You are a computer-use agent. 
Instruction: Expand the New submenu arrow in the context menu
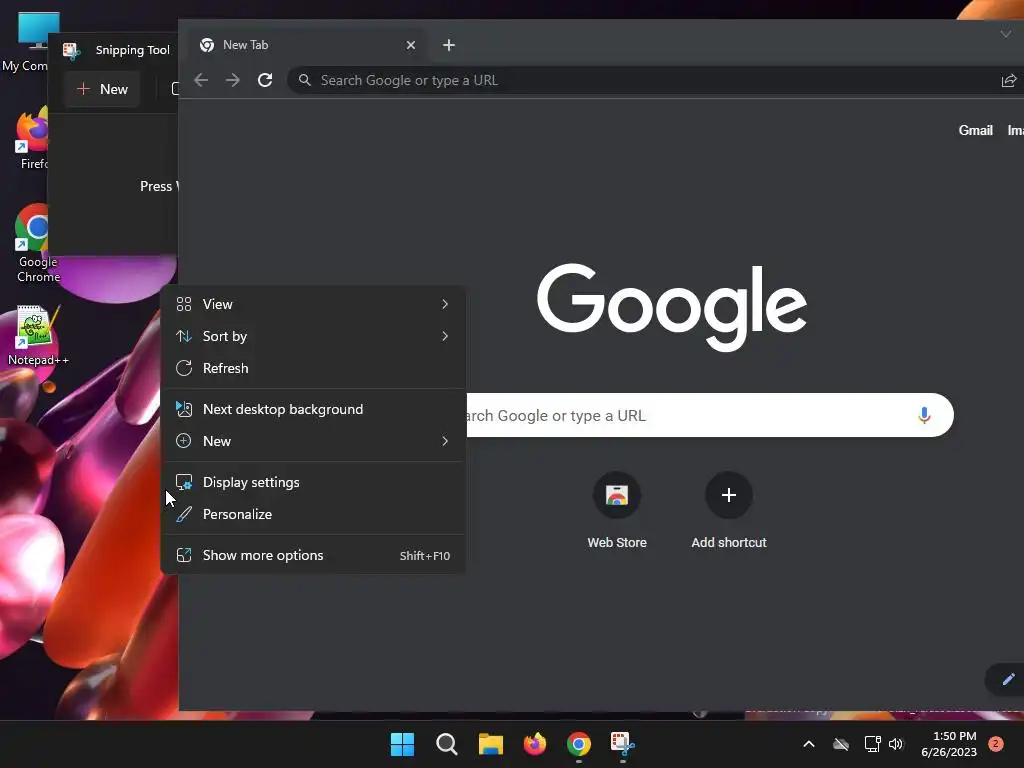click(x=445, y=441)
